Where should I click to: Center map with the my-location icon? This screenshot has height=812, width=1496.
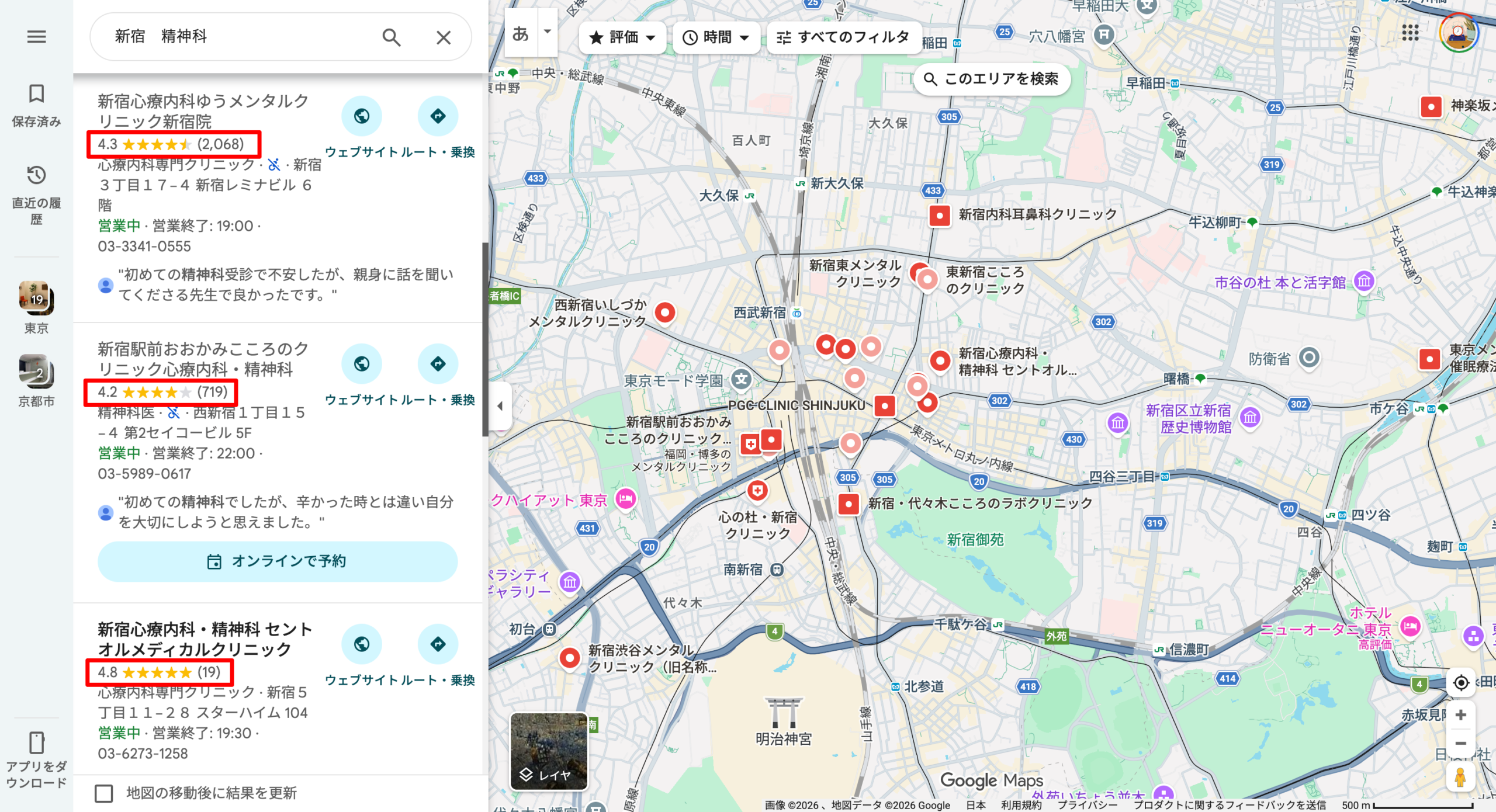click(1460, 682)
